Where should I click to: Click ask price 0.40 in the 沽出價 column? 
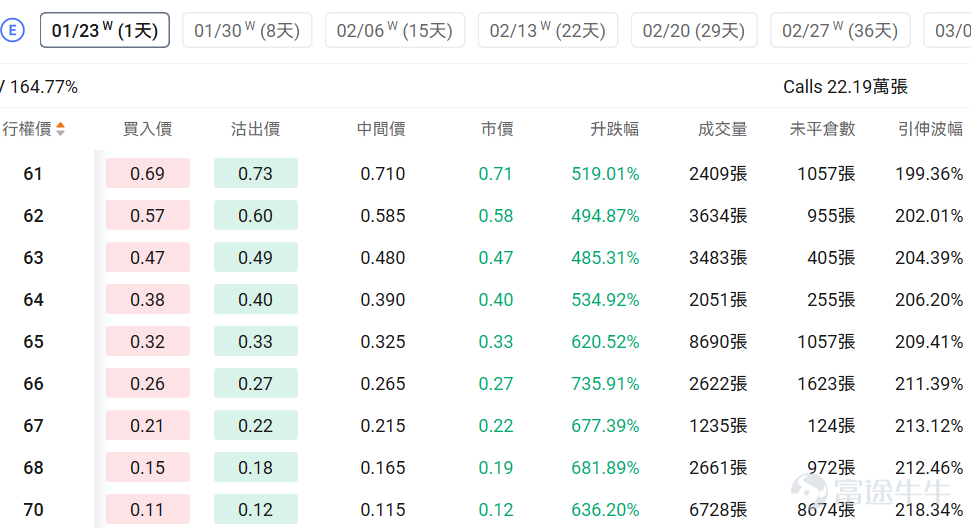pos(256,300)
